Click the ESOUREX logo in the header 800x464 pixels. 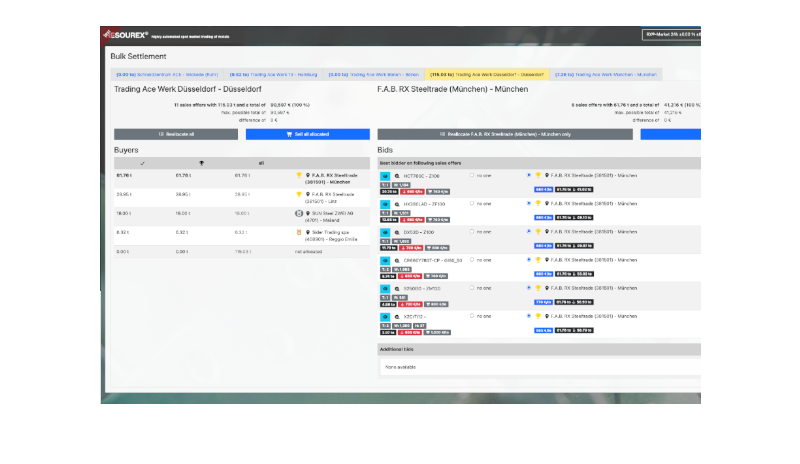(126, 35)
